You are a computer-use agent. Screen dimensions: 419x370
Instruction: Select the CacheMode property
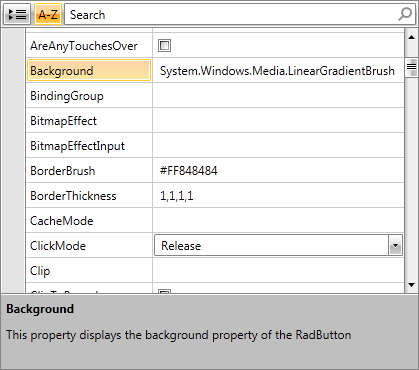pyautogui.click(x=62, y=221)
